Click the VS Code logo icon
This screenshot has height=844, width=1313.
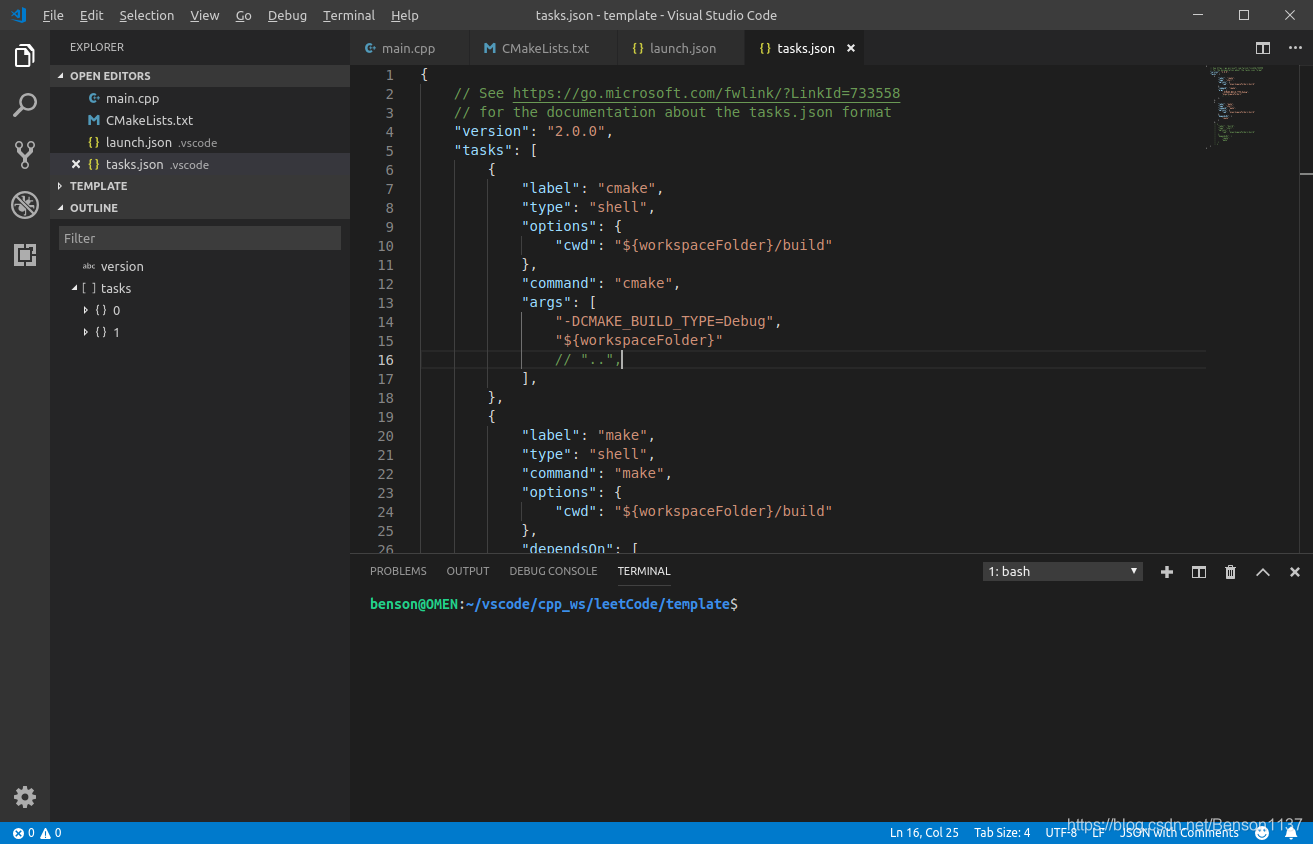tap(17, 15)
